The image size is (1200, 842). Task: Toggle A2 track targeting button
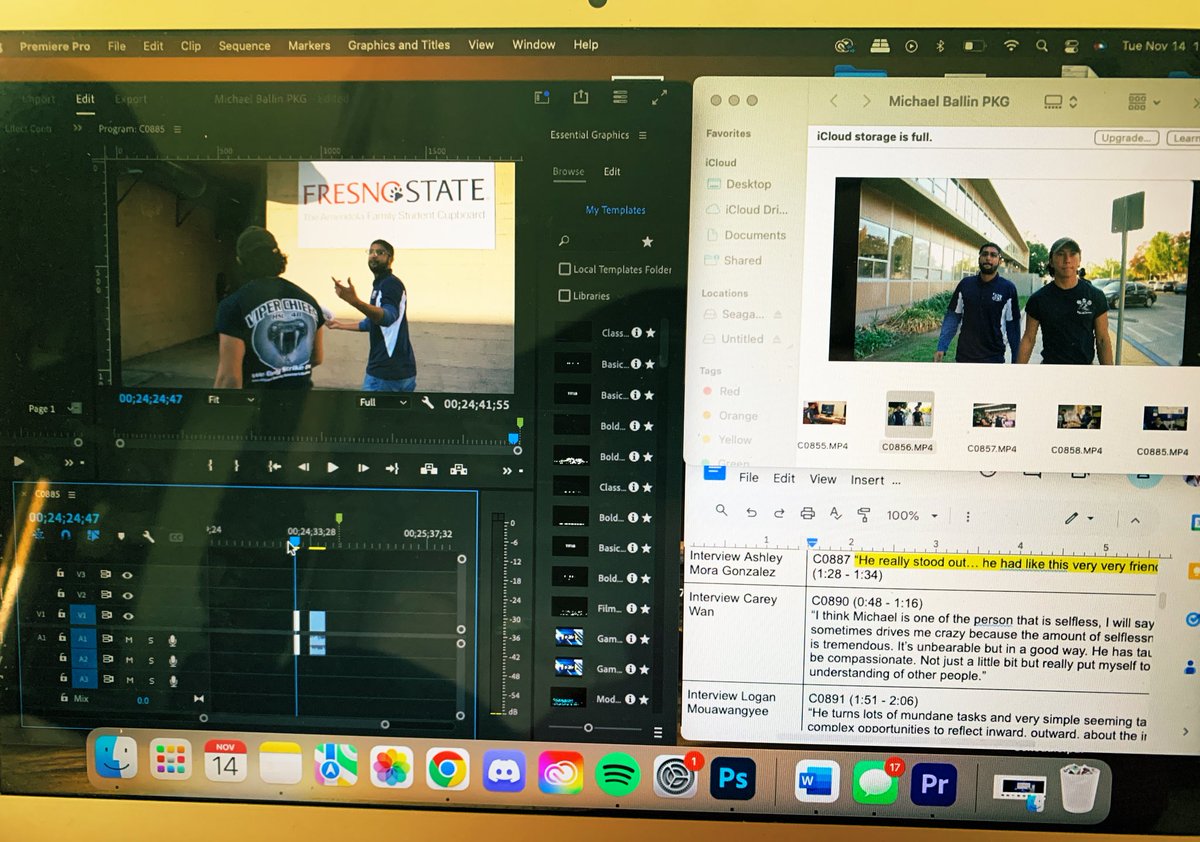83,659
